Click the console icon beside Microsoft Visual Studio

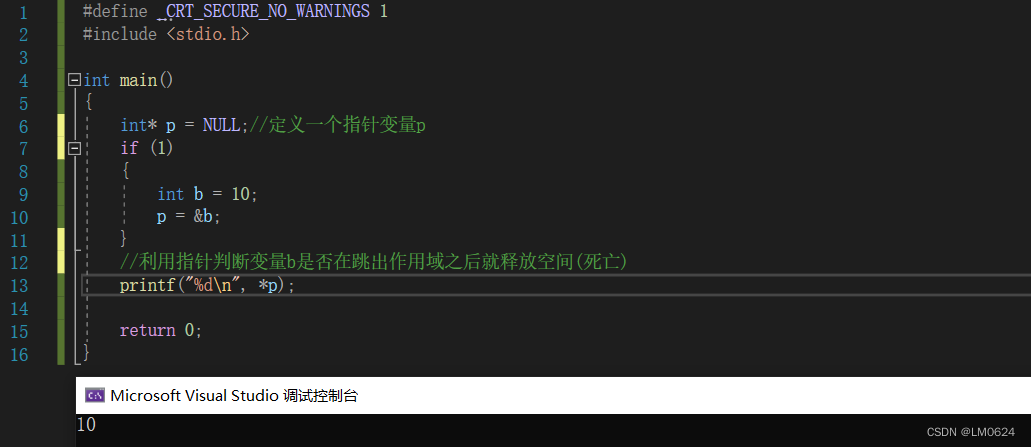point(95,395)
